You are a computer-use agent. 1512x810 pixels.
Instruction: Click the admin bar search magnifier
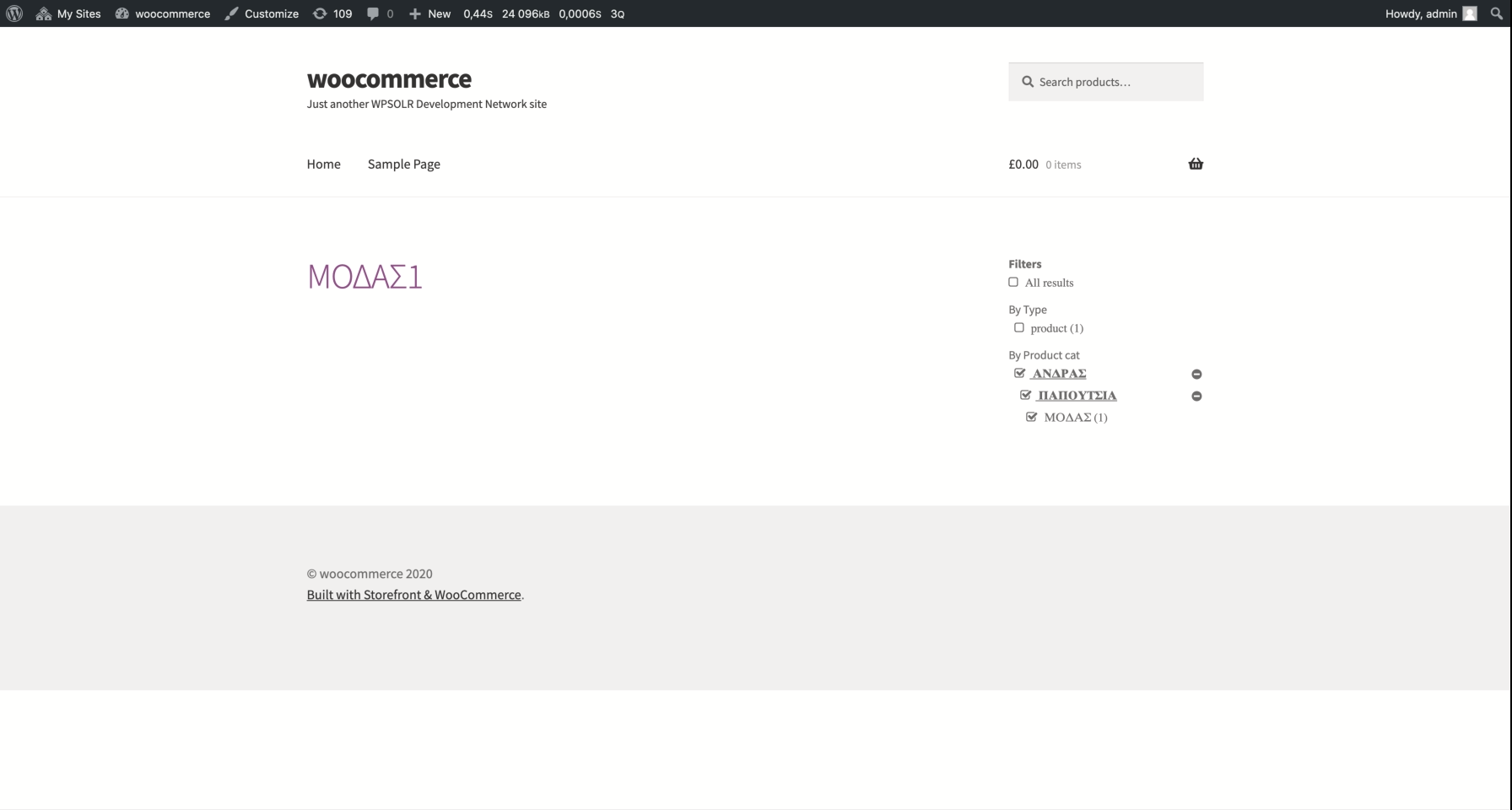(1497, 13)
